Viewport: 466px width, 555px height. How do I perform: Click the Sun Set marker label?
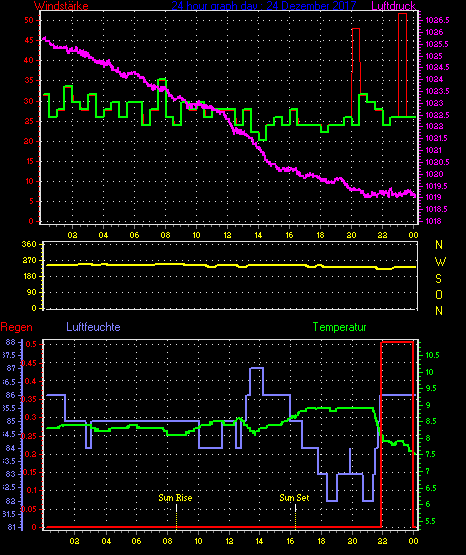point(294,498)
